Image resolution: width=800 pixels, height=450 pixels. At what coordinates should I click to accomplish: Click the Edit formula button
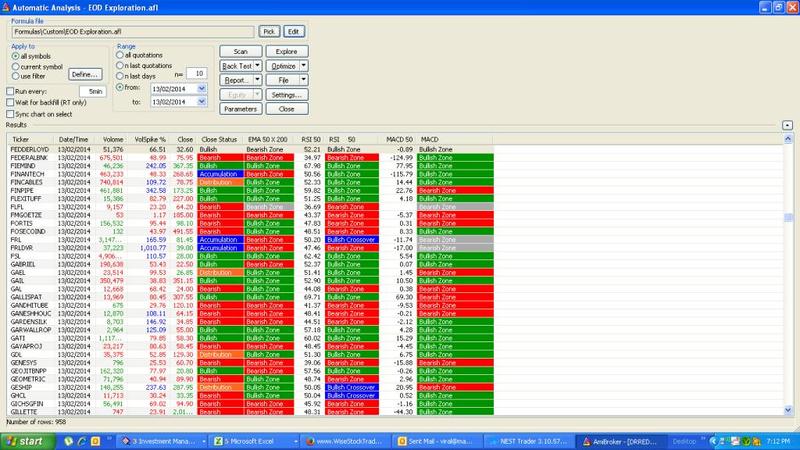click(x=294, y=32)
